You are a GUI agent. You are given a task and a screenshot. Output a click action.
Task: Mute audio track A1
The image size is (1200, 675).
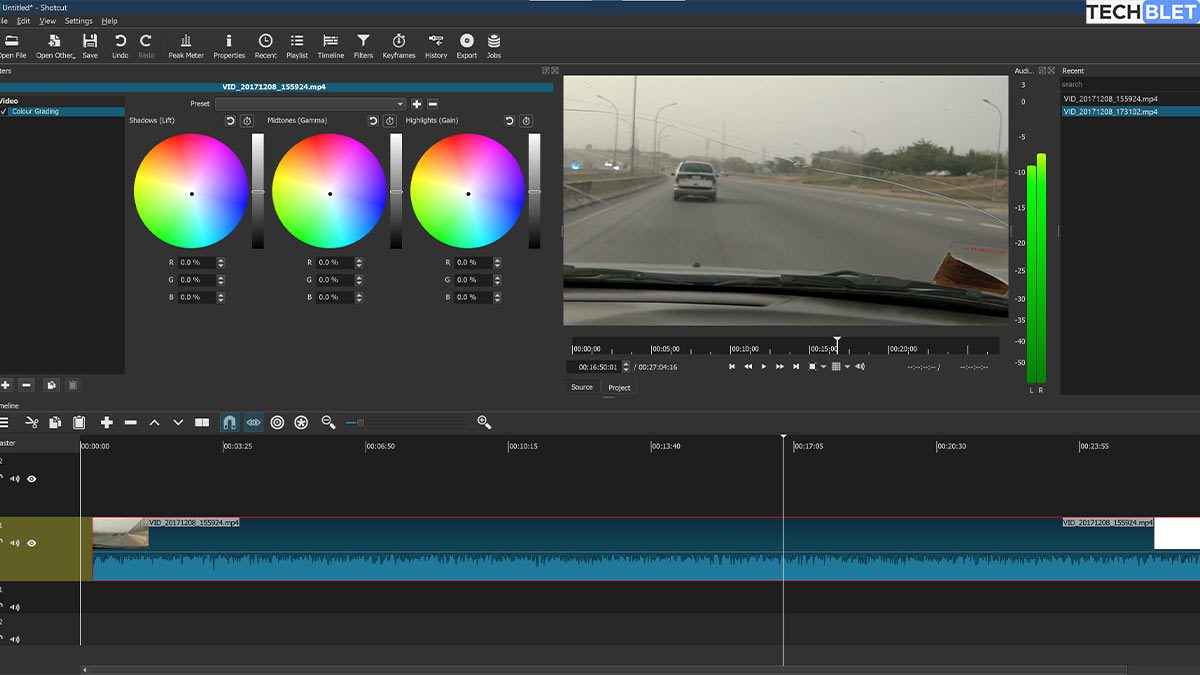click(x=14, y=607)
